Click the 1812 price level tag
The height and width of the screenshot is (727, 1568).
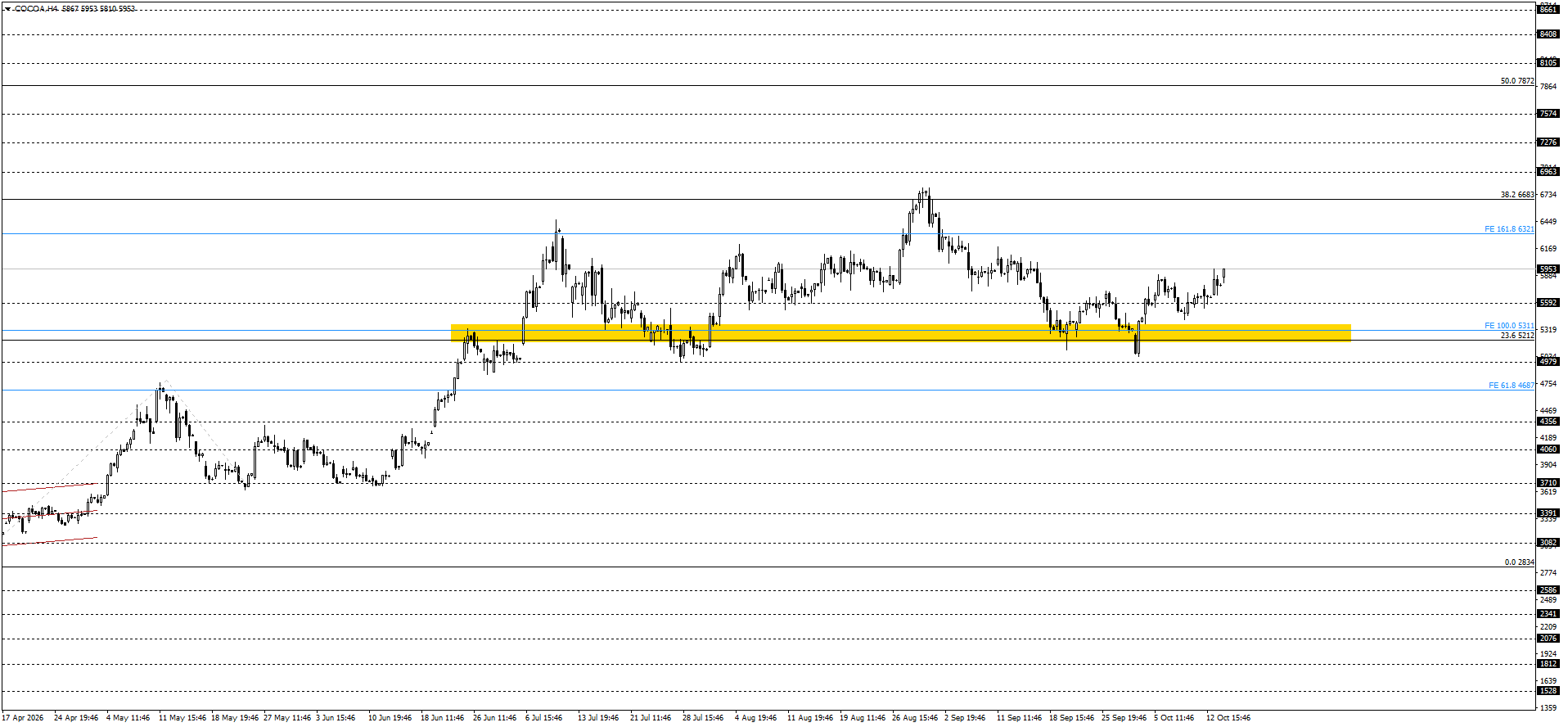click(x=1548, y=664)
